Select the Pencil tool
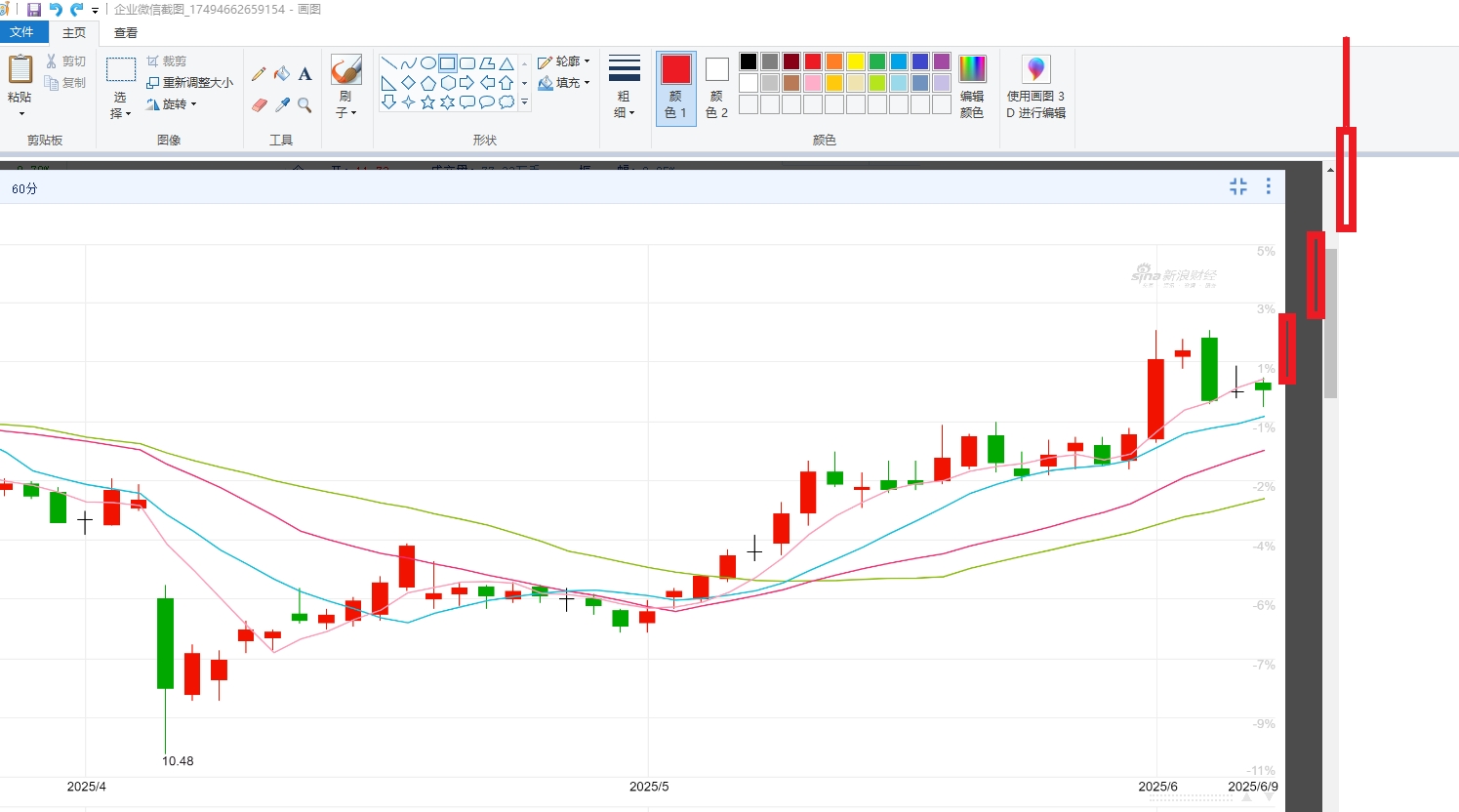Image resolution: width=1459 pixels, height=812 pixels. pos(259,74)
